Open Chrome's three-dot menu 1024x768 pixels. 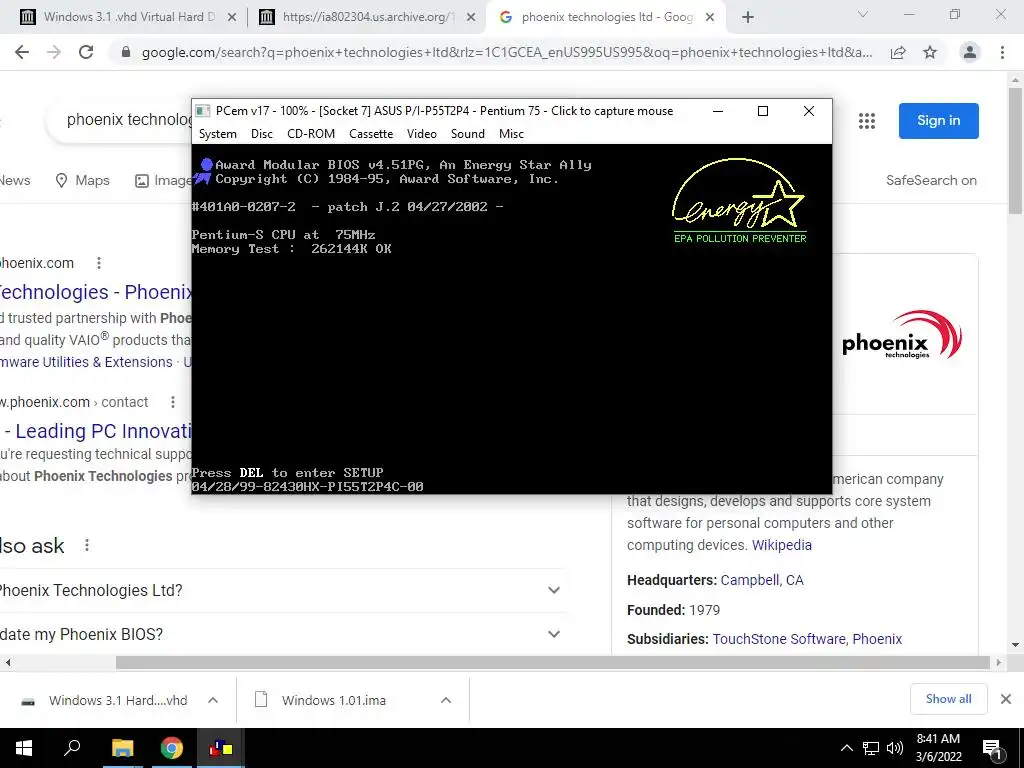tap(1002, 52)
